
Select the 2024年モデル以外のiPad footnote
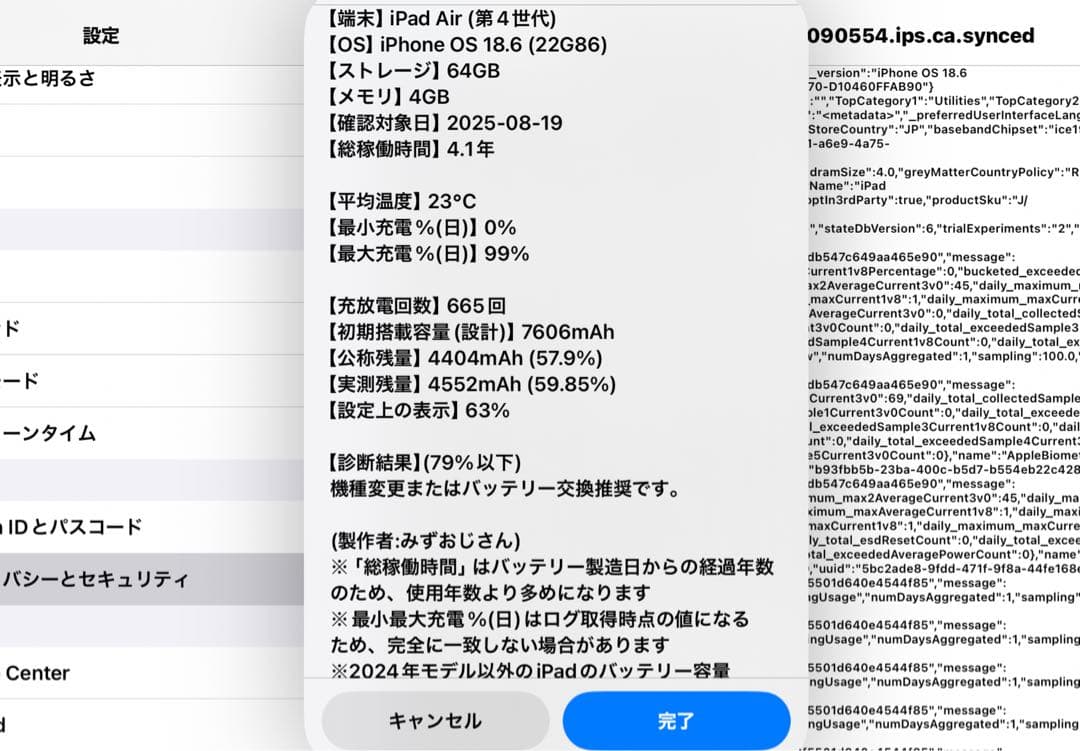coord(530,670)
